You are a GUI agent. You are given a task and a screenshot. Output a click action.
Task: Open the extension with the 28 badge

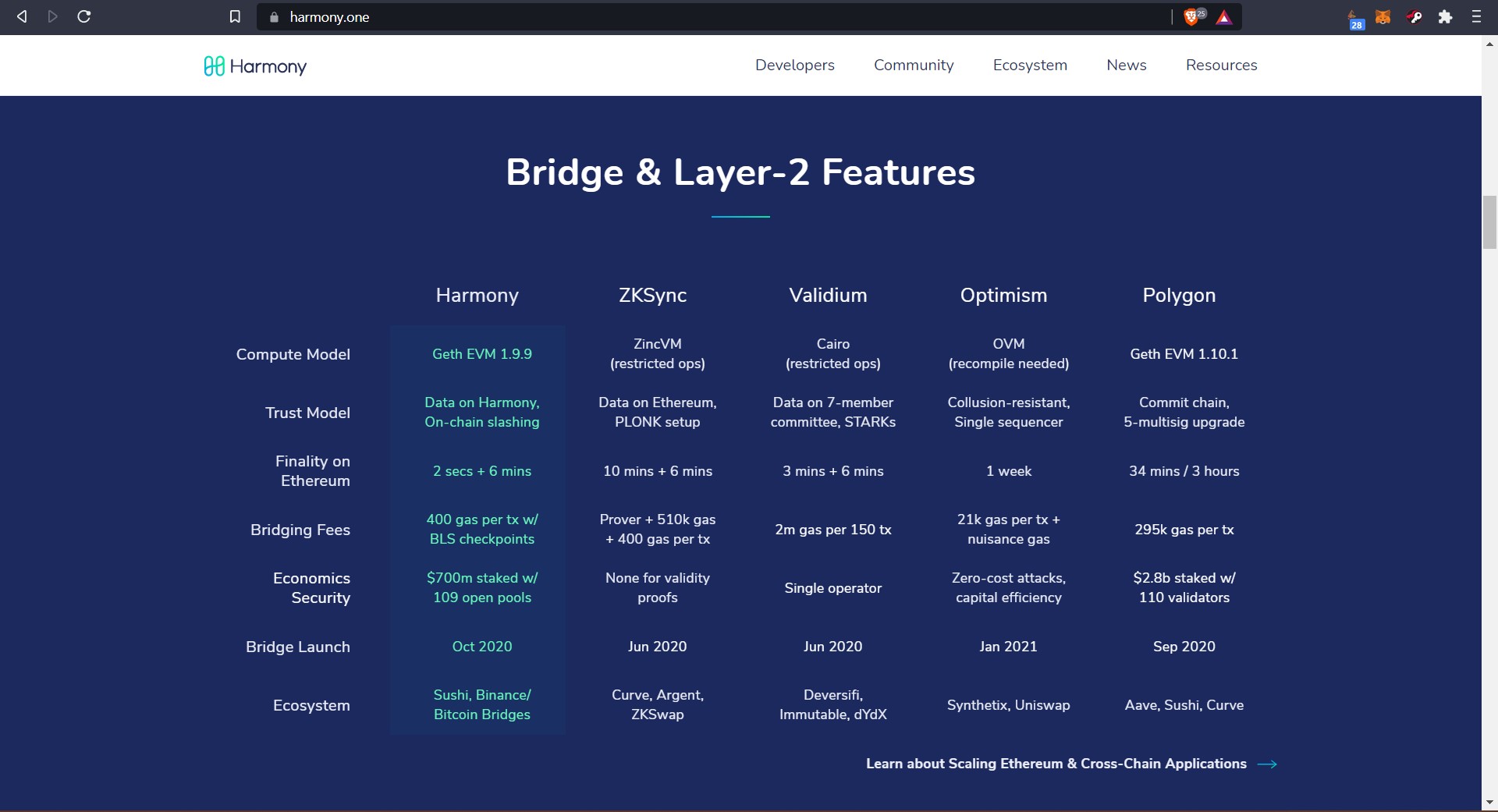coord(1357,20)
